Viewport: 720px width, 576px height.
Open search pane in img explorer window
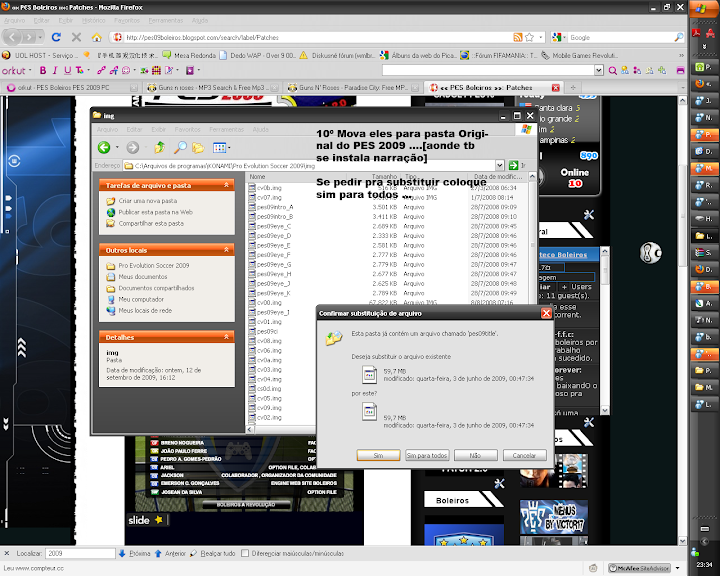pyautogui.click(x=180, y=147)
